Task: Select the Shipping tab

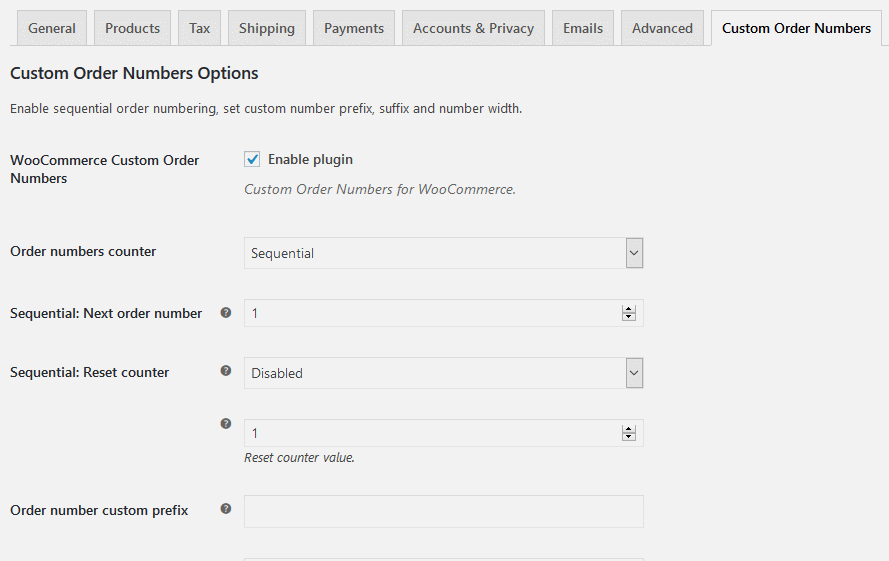Action: tap(267, 28)
